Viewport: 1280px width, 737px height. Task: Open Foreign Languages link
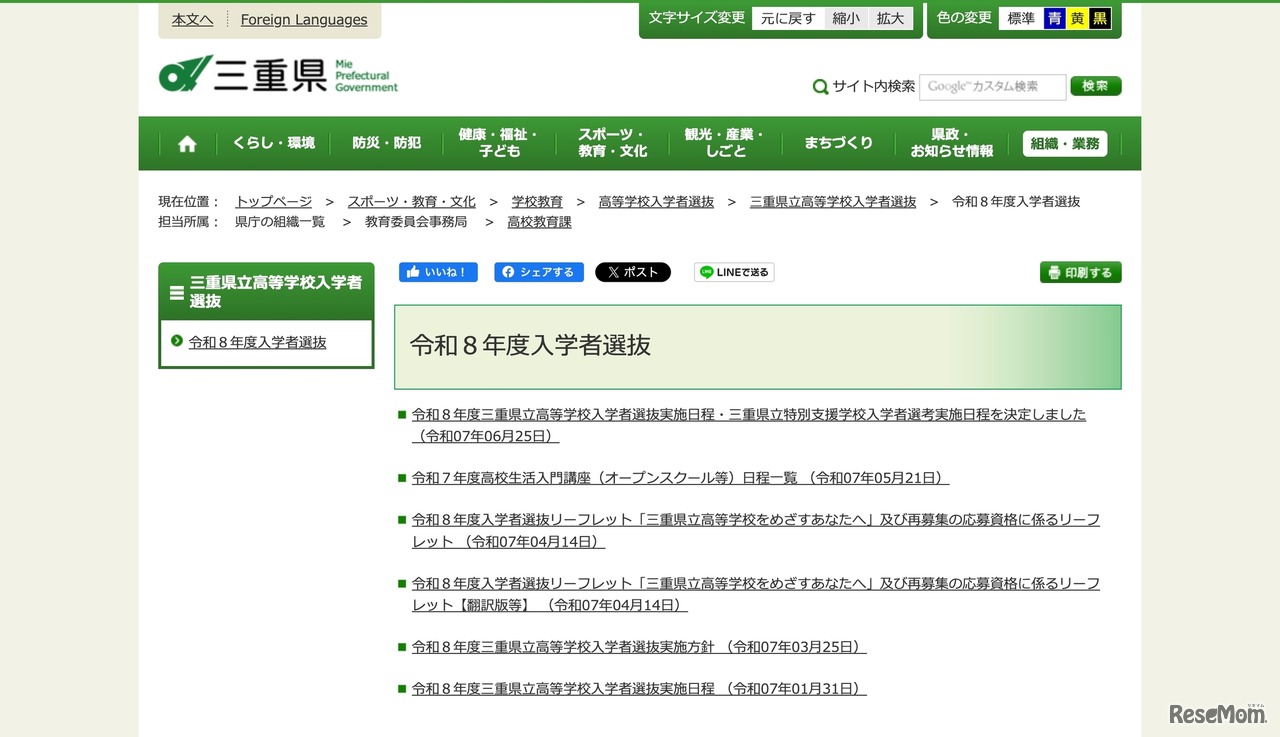pos(304,20)
